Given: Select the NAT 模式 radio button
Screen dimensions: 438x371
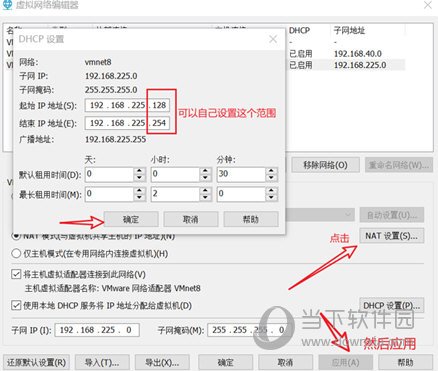Looking at the screenshot, I should [x=16, y=236].
